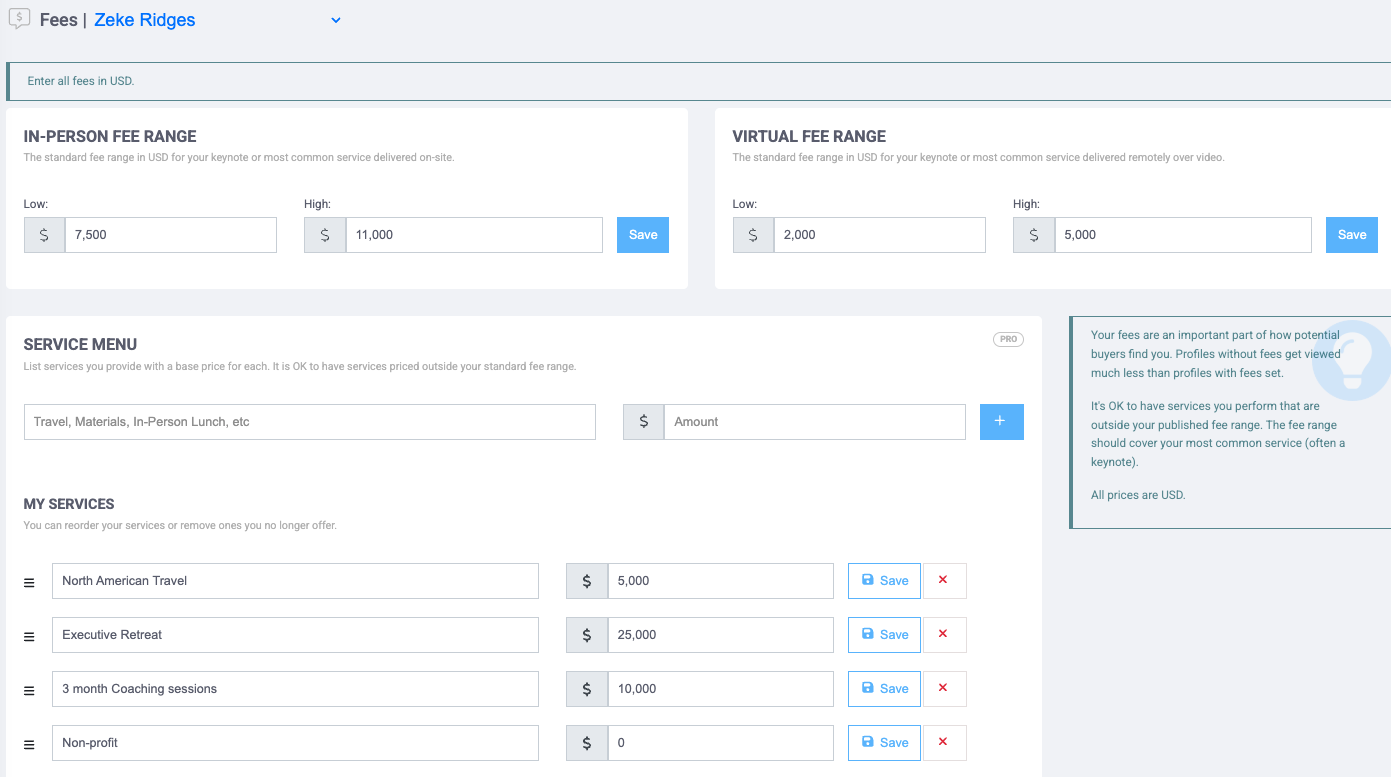Click the dollar sign beside In-Person Low

point(44,235)
